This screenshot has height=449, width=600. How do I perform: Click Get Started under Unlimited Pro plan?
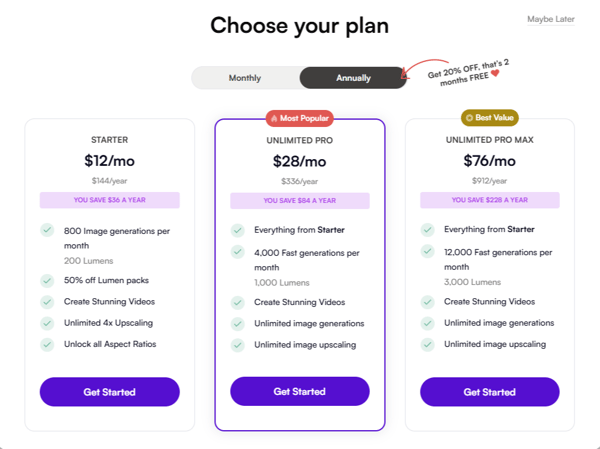(x=300, y=391)
